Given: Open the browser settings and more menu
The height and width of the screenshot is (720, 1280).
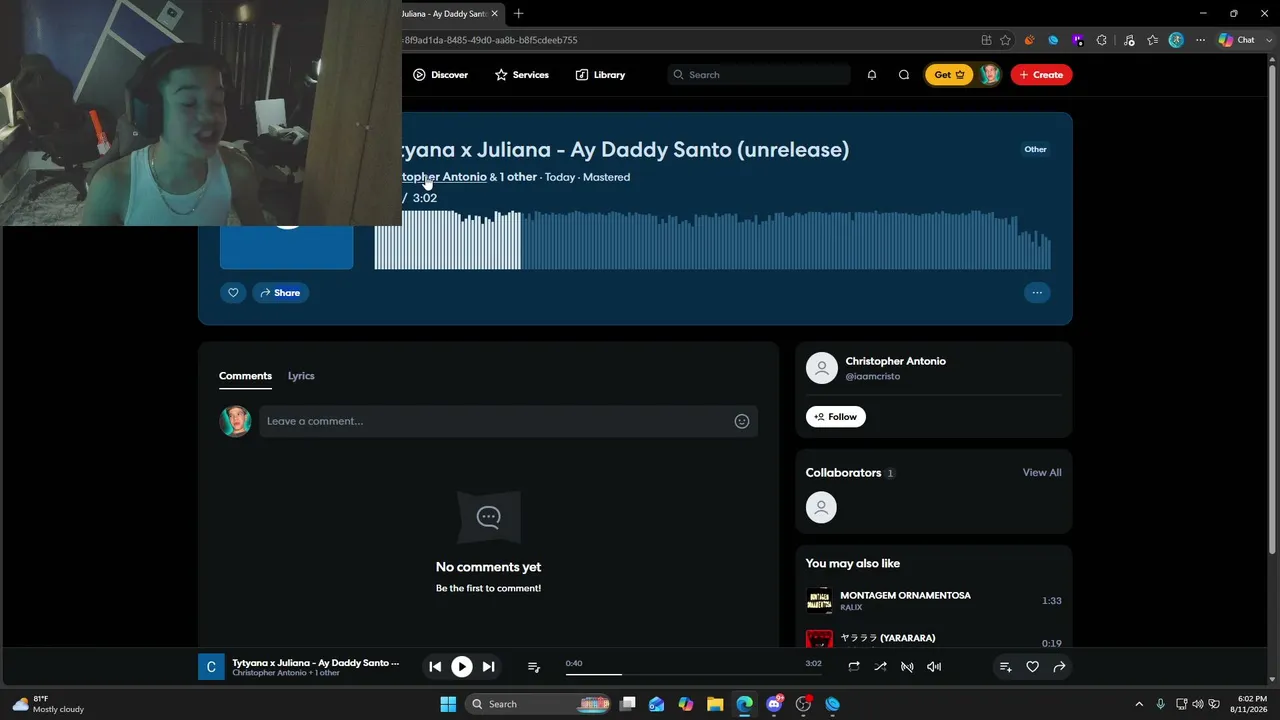Looking at the screenshot, I should [1200, 40].
